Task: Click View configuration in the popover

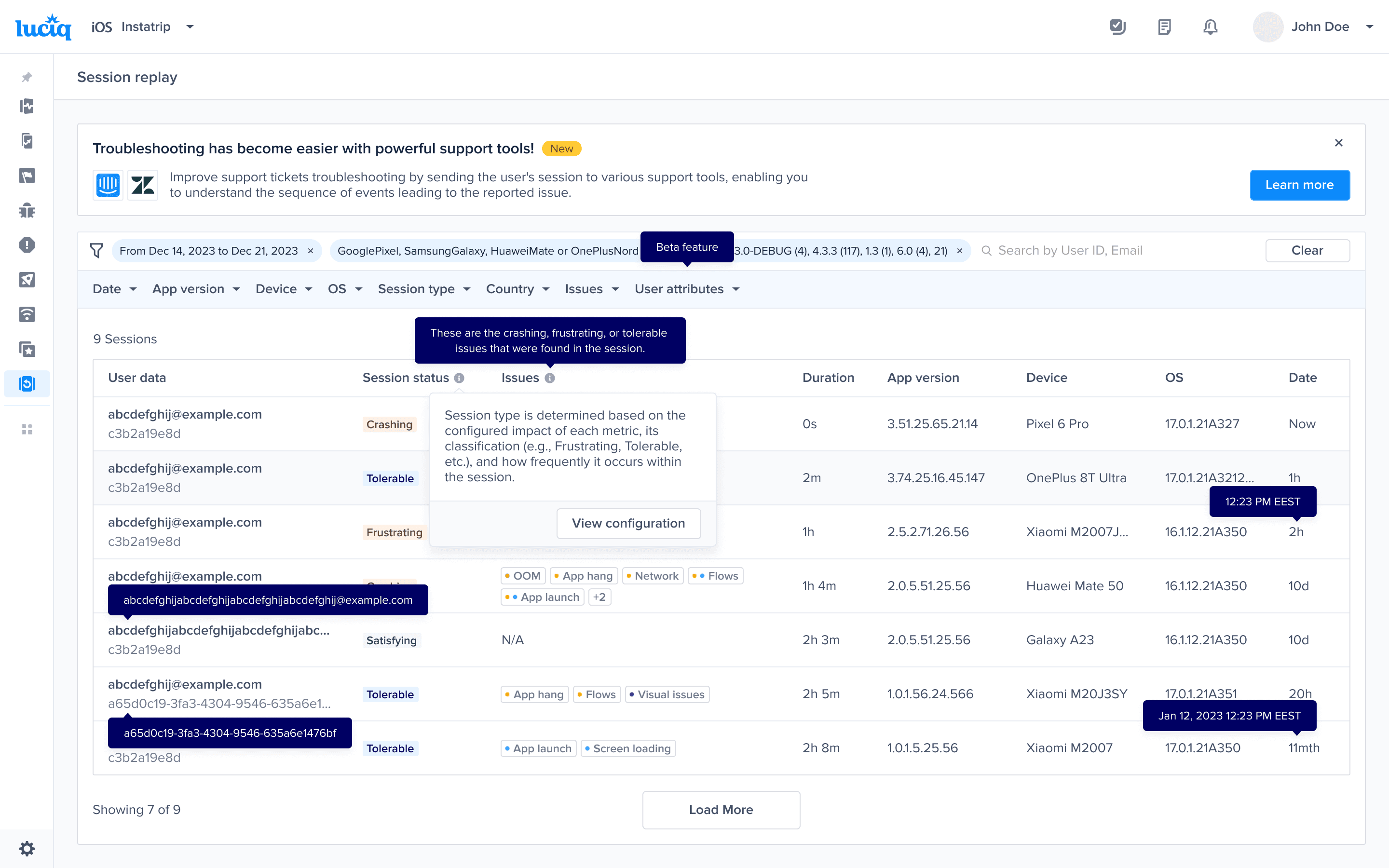Action: click(x=628, y=523)
